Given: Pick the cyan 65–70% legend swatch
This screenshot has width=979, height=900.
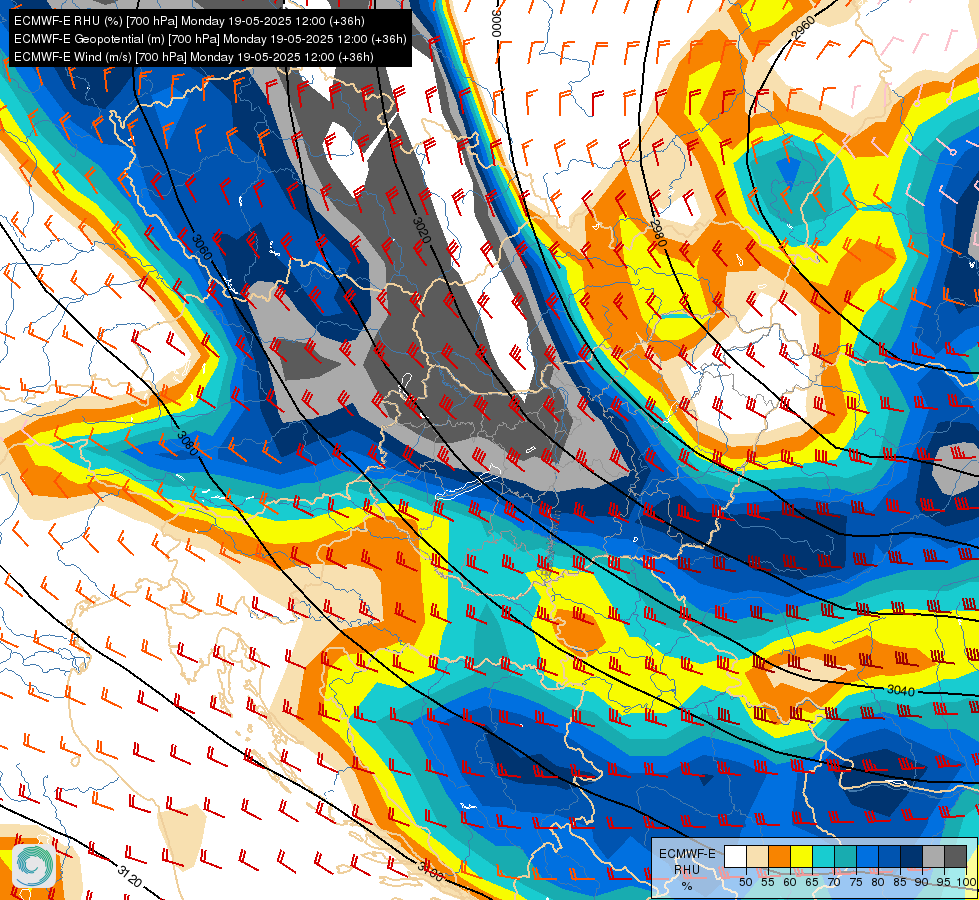Looking at the screenshot, I should tap(824, 856).
